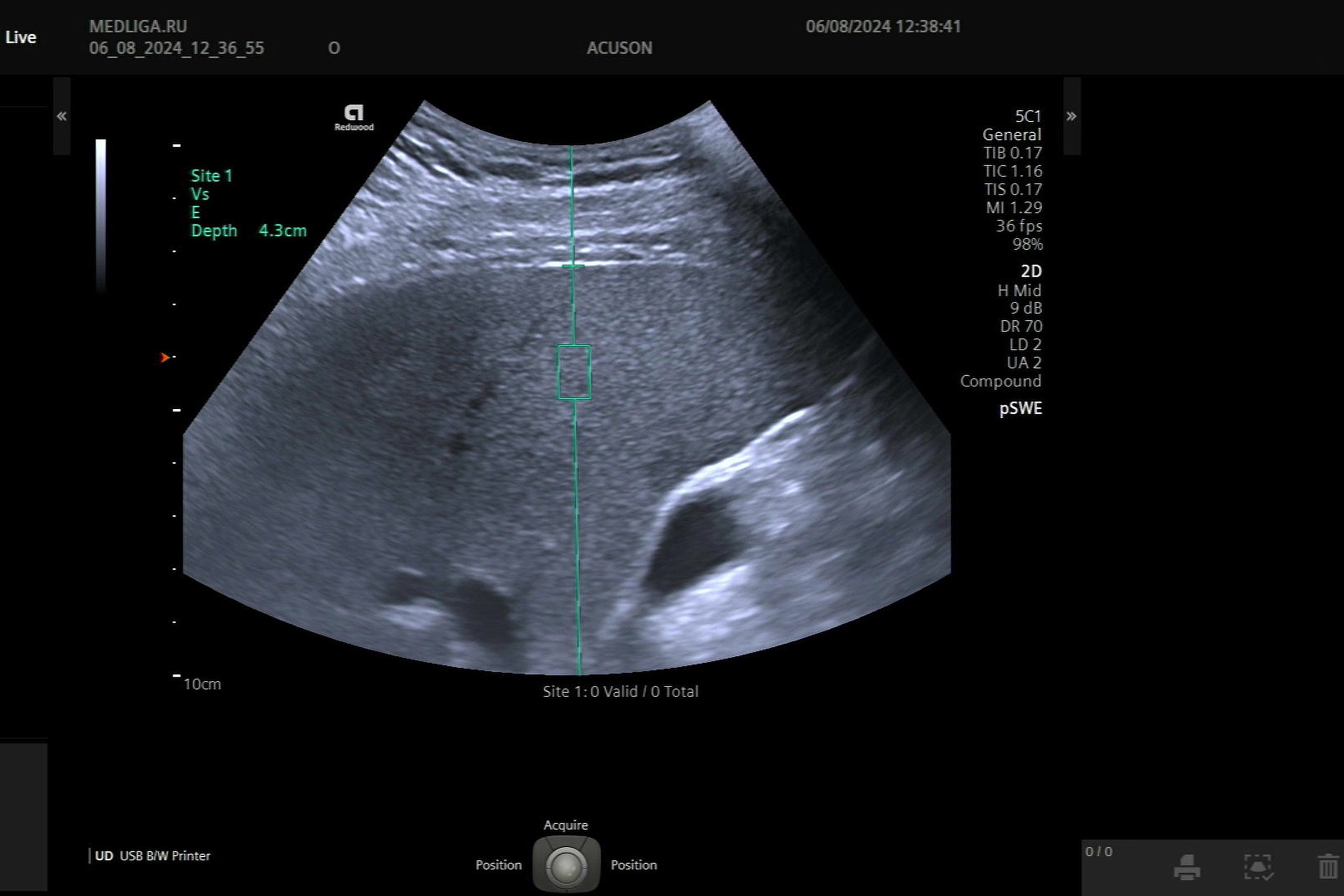Click the UD USB B/W Printer status
This screenshot has width=1344, height=896.
tap(152, 856)
